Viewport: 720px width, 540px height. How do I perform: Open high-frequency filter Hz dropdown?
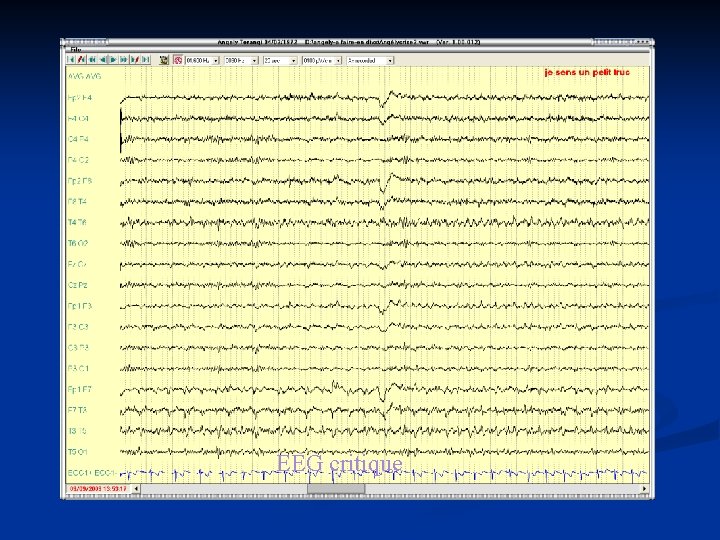242,61
